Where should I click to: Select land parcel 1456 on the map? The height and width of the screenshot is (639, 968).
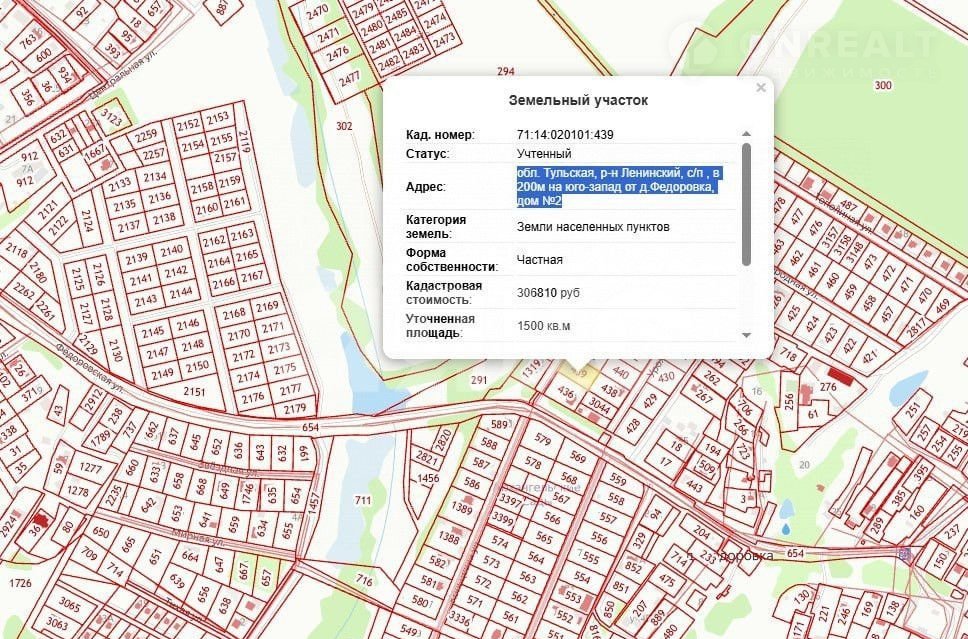428,479
